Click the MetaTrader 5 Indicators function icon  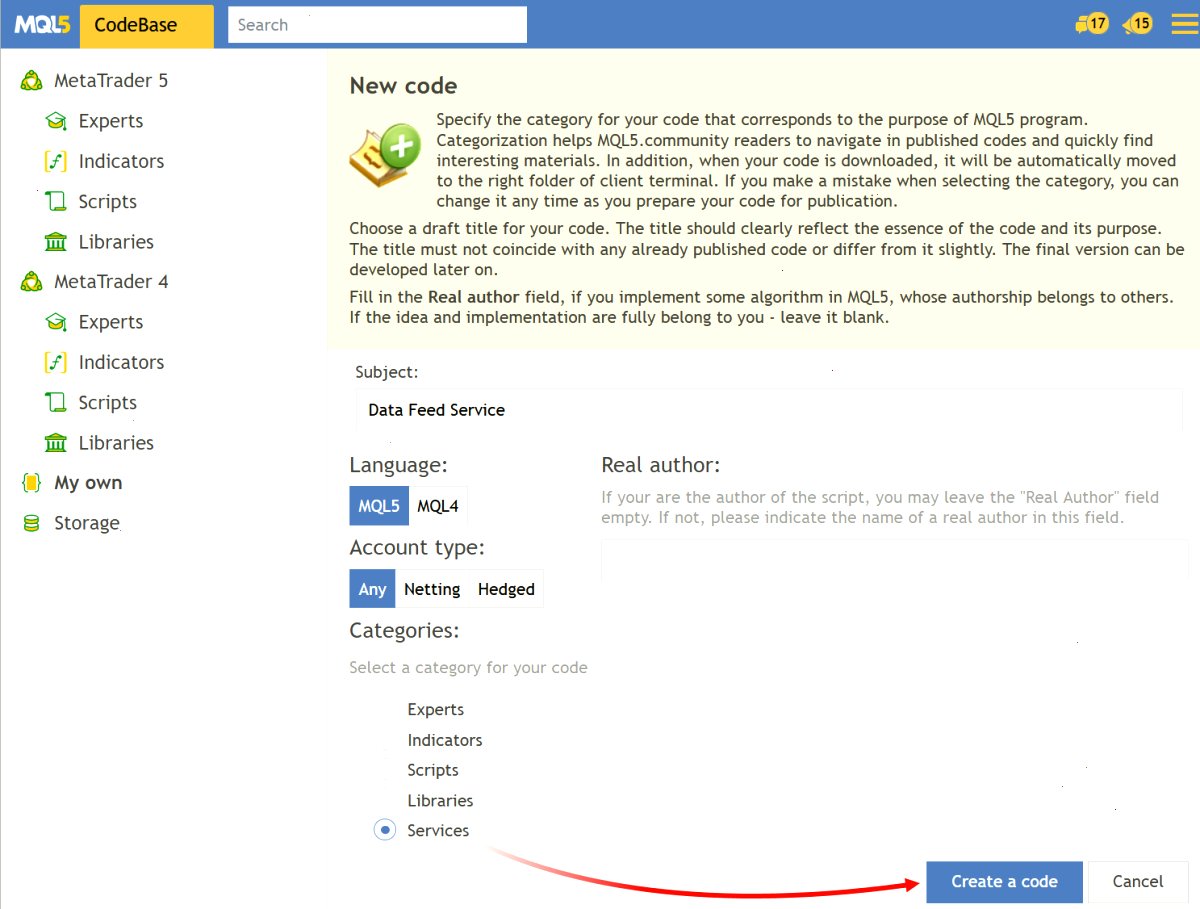pyautogui.click(x=56, y=161)
